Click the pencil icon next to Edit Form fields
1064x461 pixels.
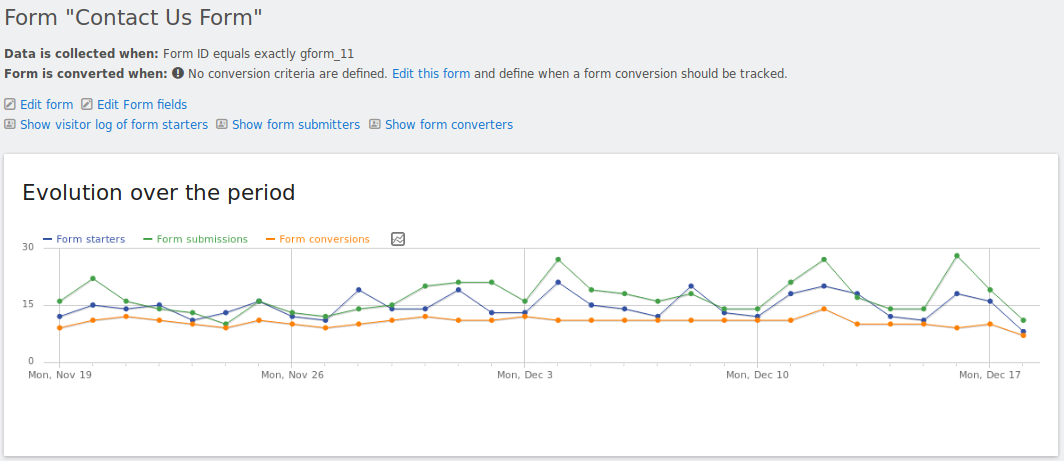tap(87, 104)
